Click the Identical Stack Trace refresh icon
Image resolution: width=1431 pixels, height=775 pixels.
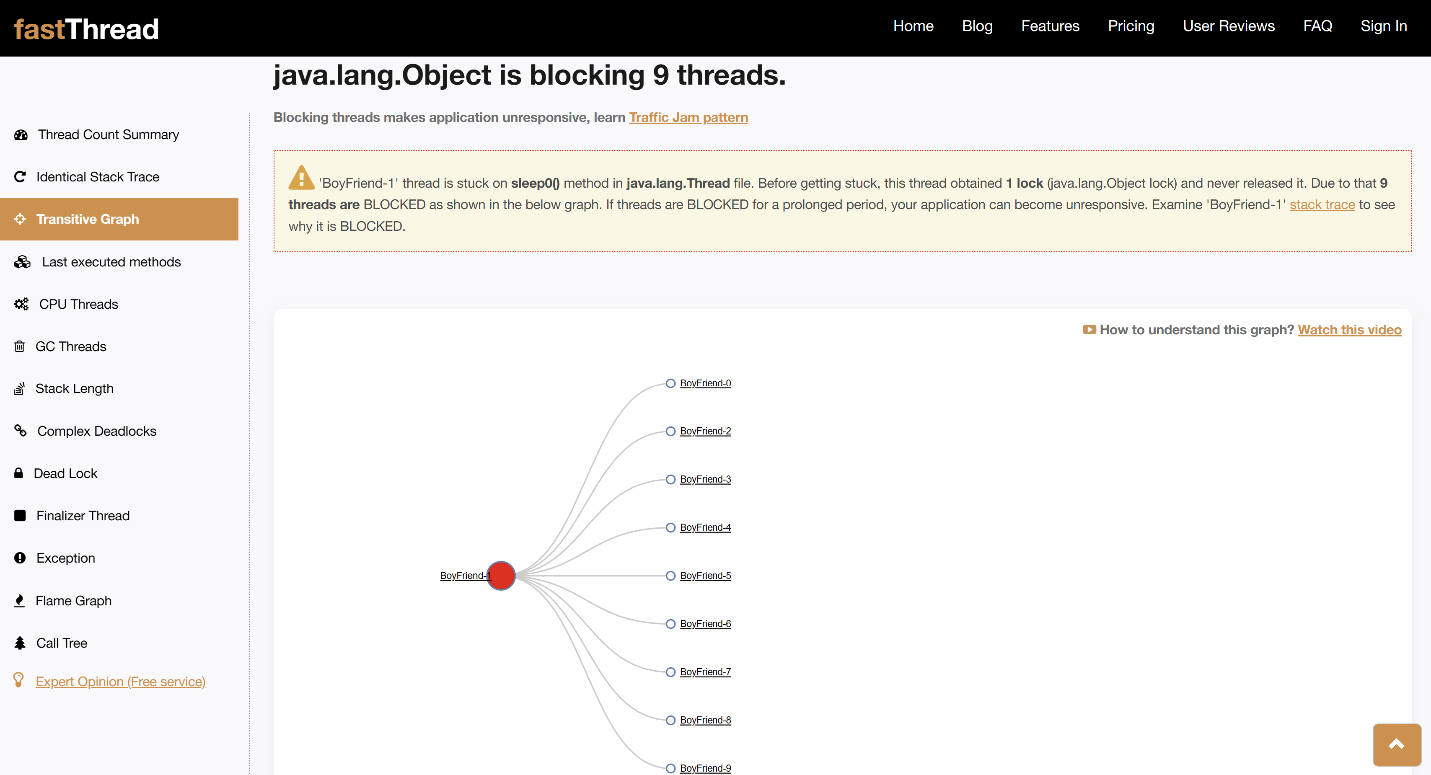[x=20, y=177]
